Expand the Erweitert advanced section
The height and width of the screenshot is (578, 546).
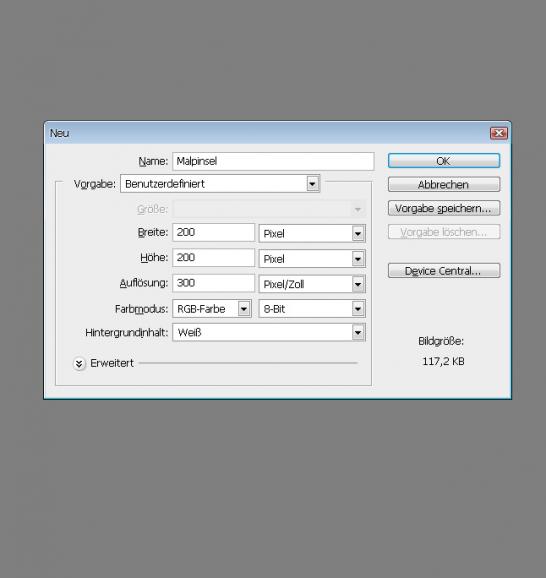click(79, 364)
